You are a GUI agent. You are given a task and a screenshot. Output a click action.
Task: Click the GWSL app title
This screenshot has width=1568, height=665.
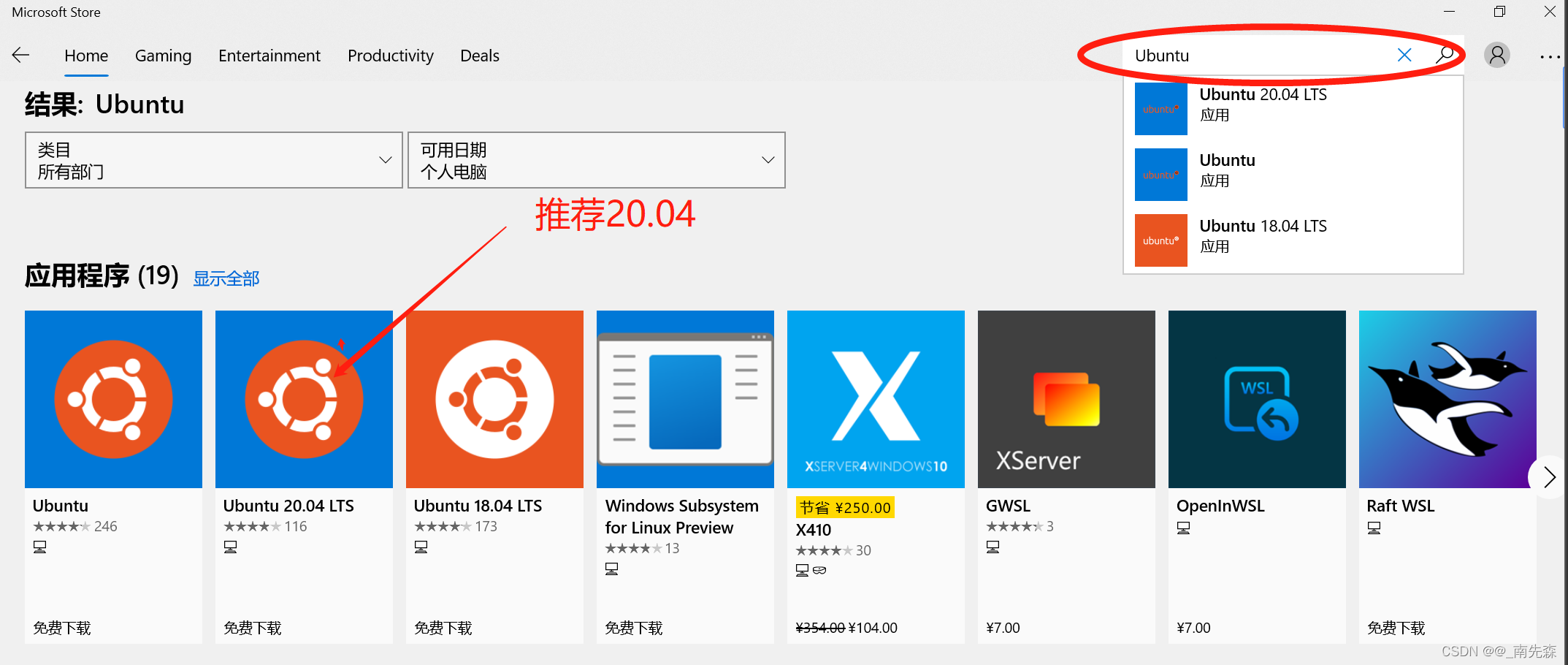pyautogui.click(x=1009, y=506)
